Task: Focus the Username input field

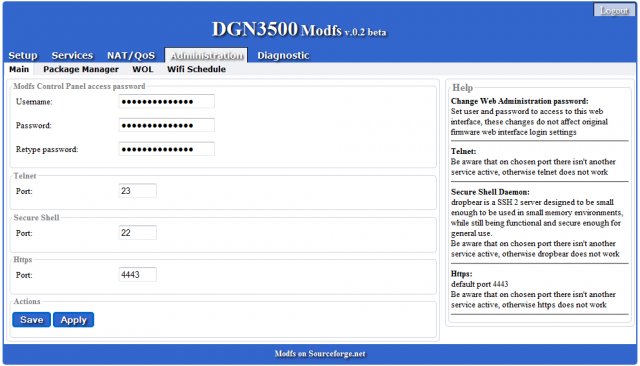Action: (x=167, y=102)
